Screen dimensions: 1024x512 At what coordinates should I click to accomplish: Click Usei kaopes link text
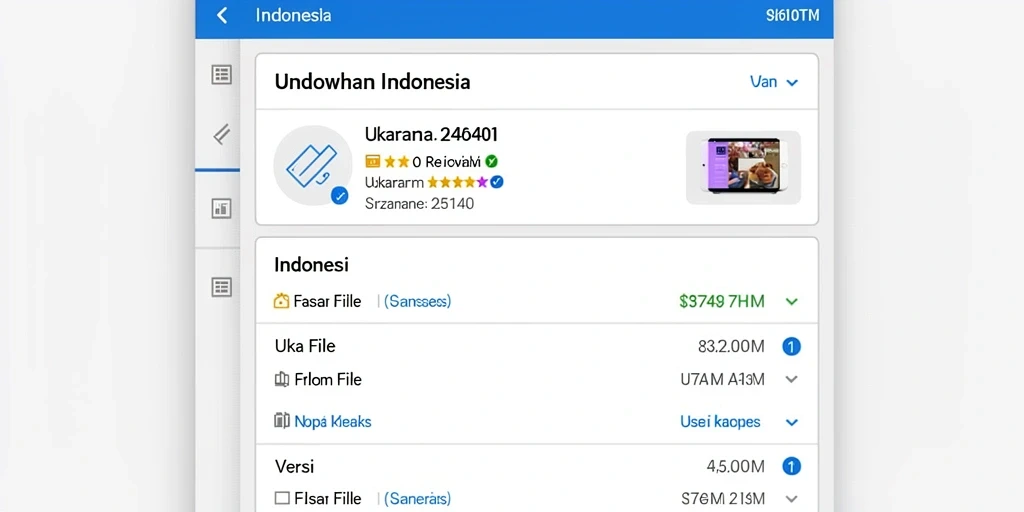pyautogui.click(x=720, y=422)
